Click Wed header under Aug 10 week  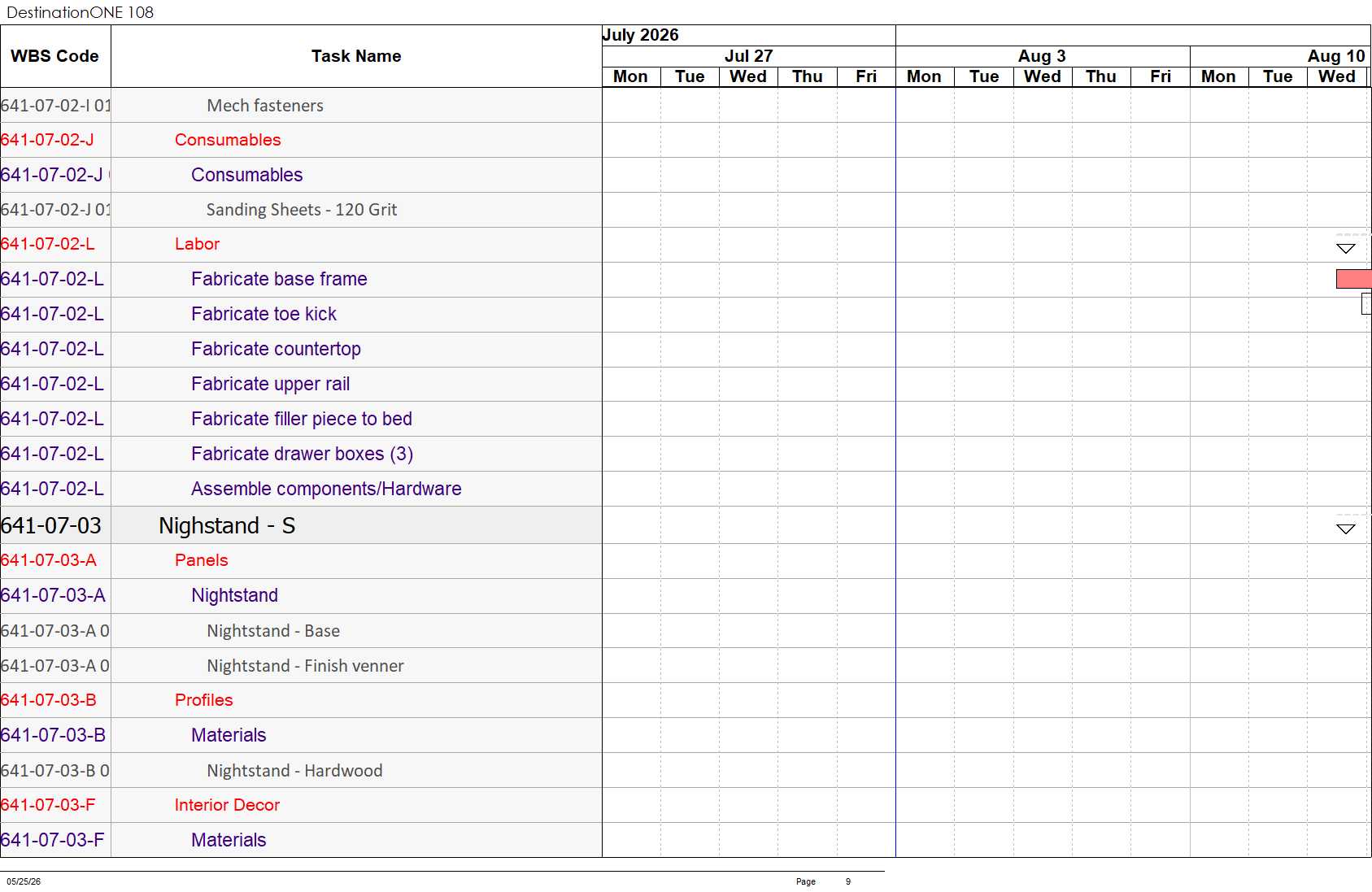[x=1337, y=76]
